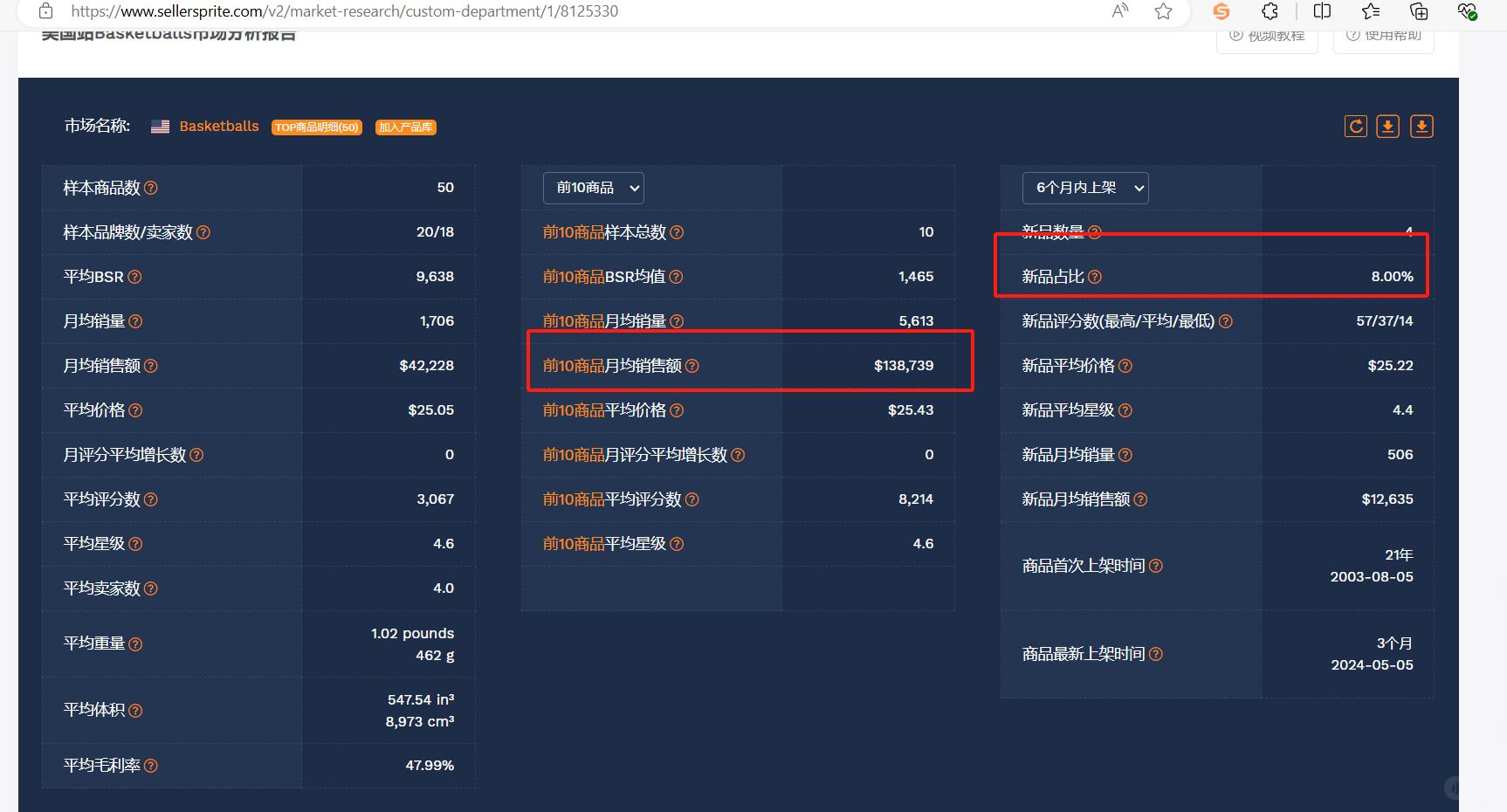This screenshot has height=812, width=1507.
Task: Click the 57/37/14 new product ratings value
Action: pyautogui.click(x=1385, y=321)
